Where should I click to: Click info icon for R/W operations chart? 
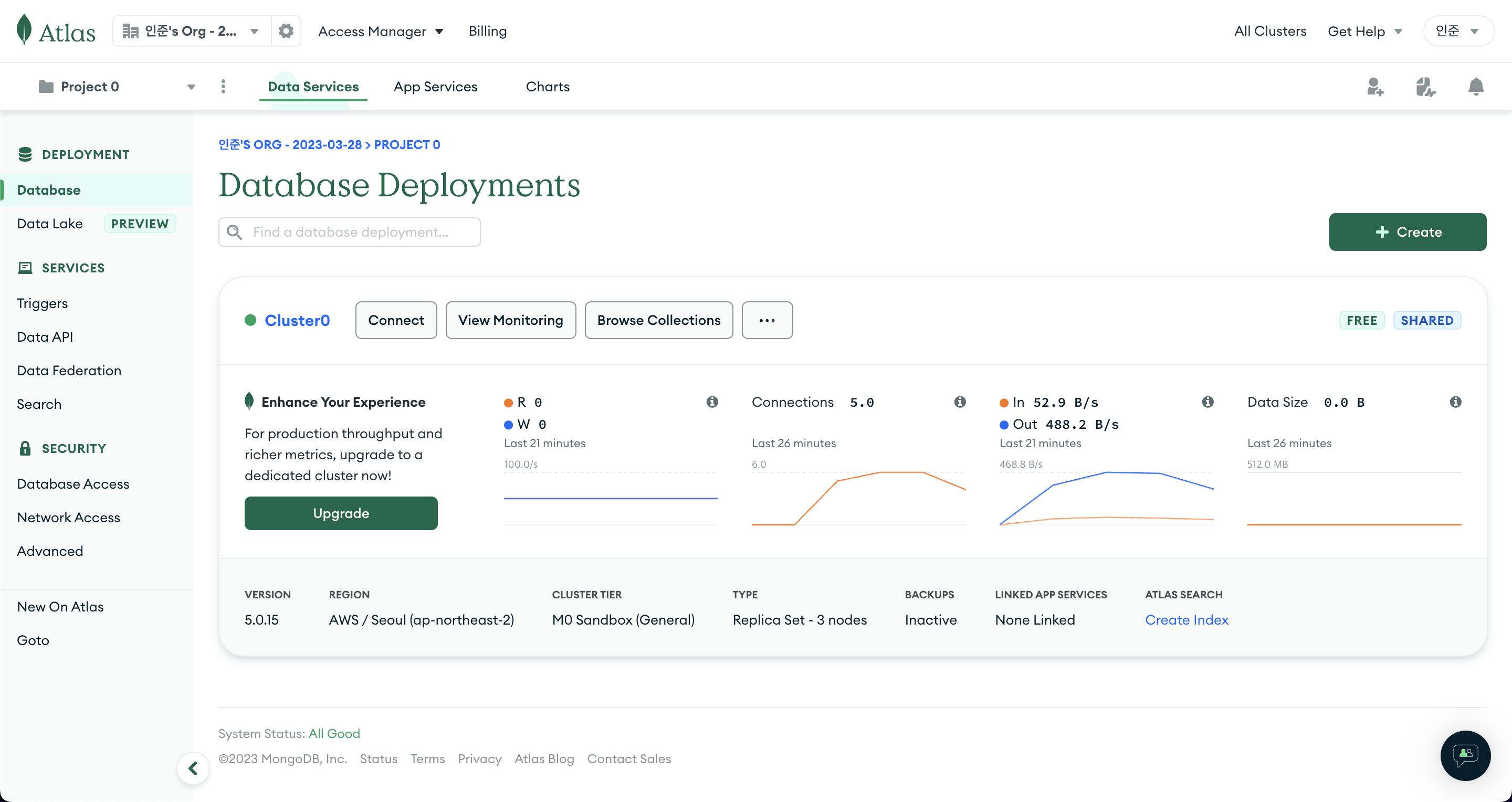click(712, 402)
